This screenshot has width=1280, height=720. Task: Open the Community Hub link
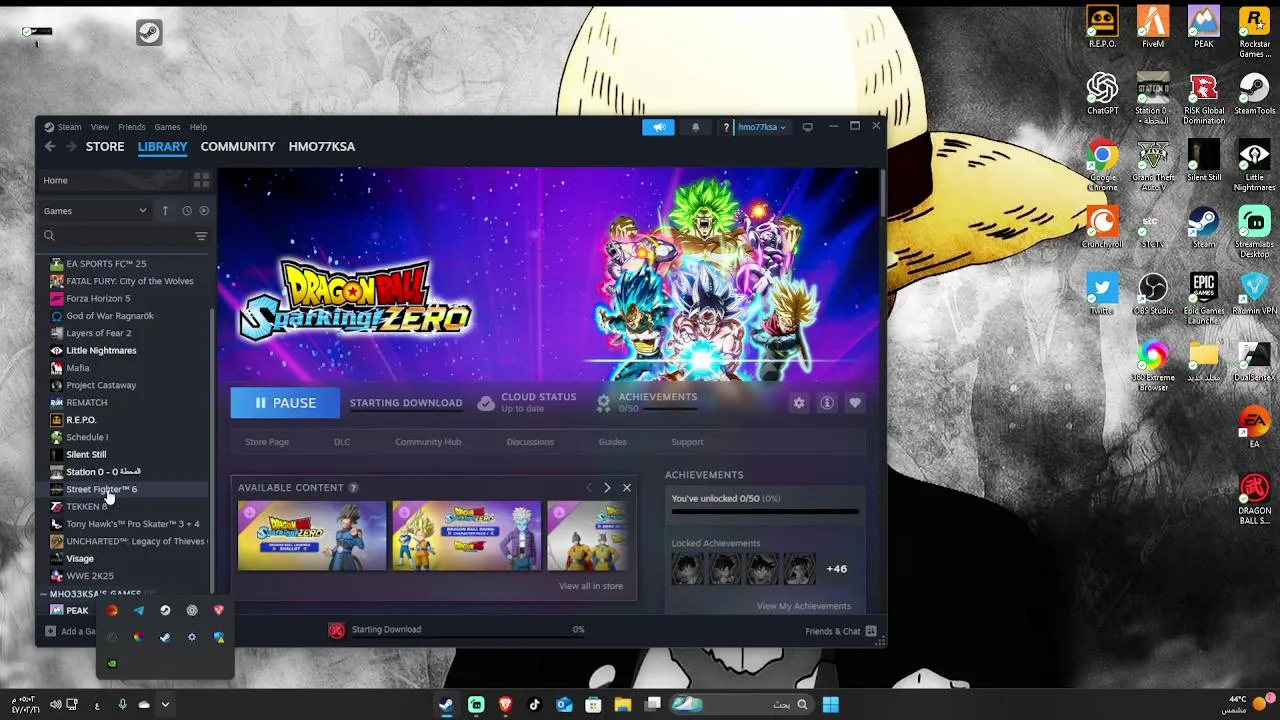click(428, 442)
